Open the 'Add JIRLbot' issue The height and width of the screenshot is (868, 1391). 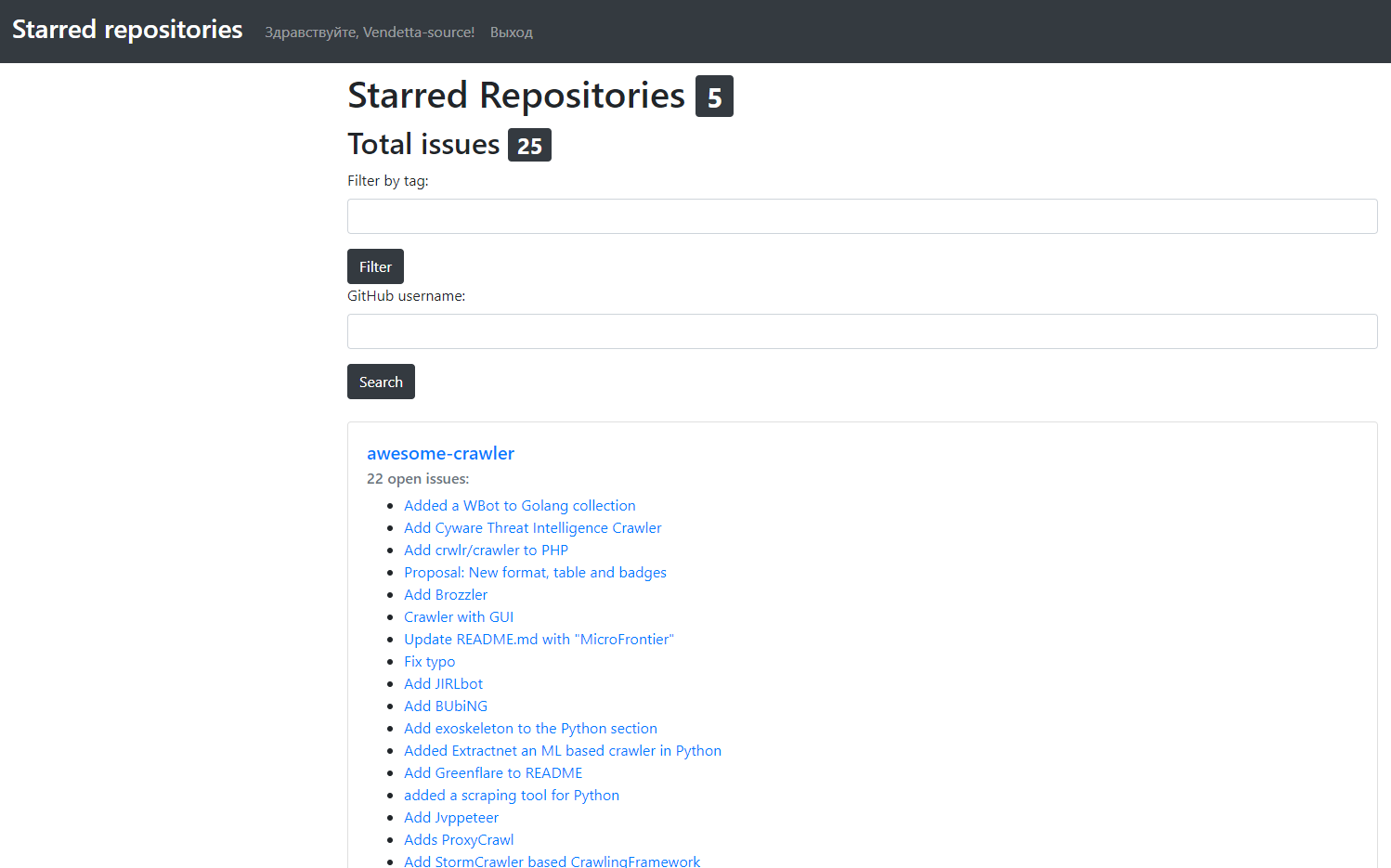click(x=443, y=684)
